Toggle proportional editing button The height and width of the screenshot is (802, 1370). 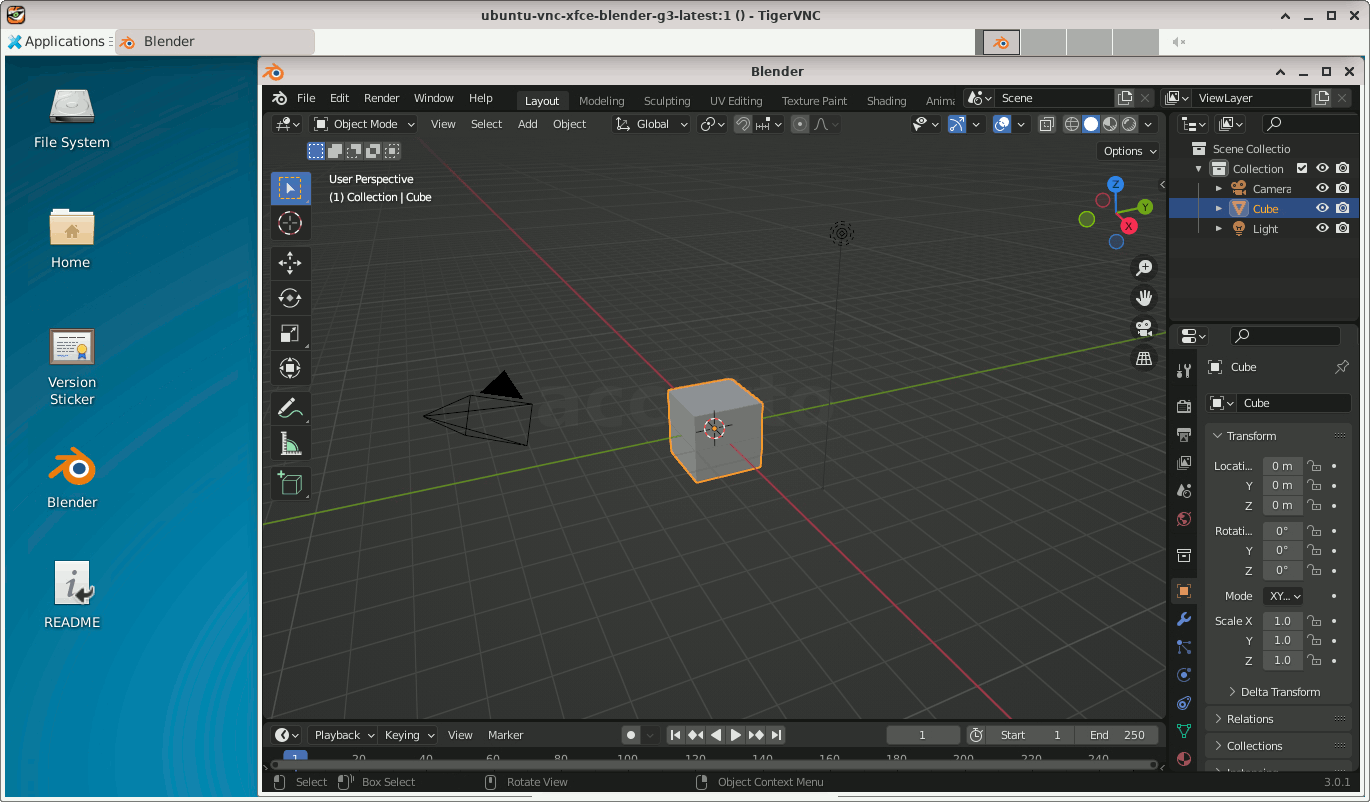[x=800, y=124]
